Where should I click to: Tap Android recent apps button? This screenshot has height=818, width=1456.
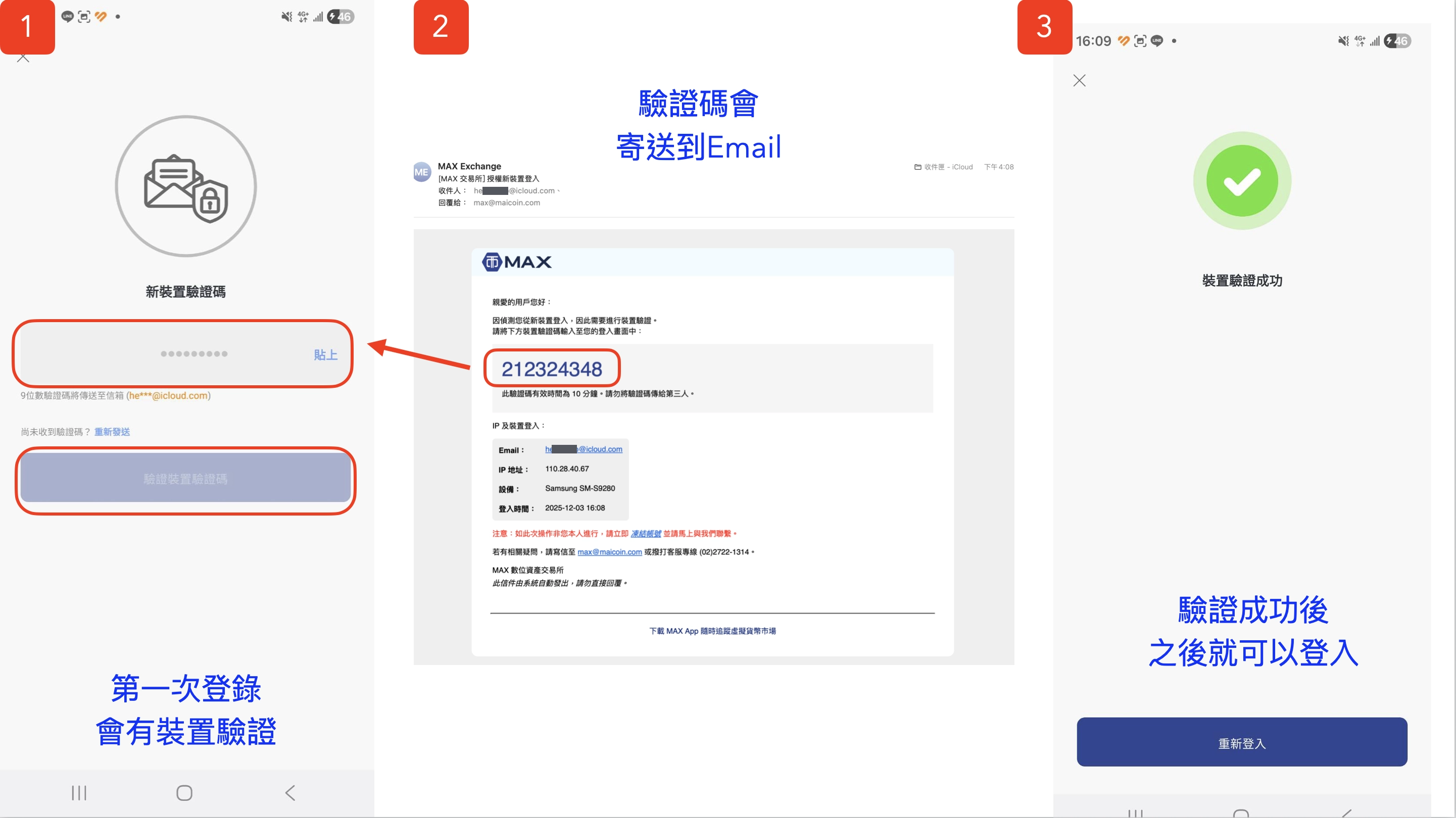tap(79, 793)
